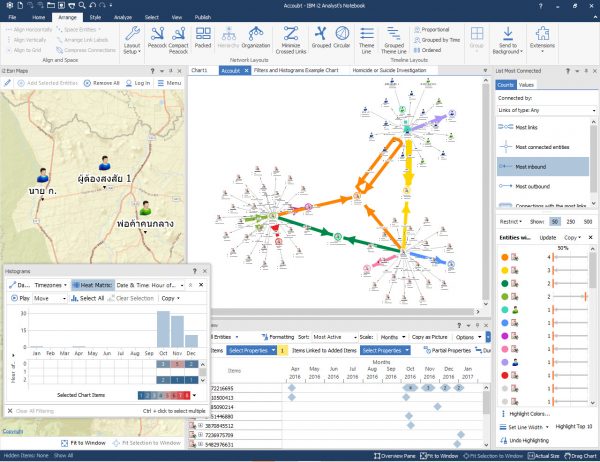Apply the Grouped Theme Line layout
The height and width of the screenshot is (462, 600).
pos(394,40)
